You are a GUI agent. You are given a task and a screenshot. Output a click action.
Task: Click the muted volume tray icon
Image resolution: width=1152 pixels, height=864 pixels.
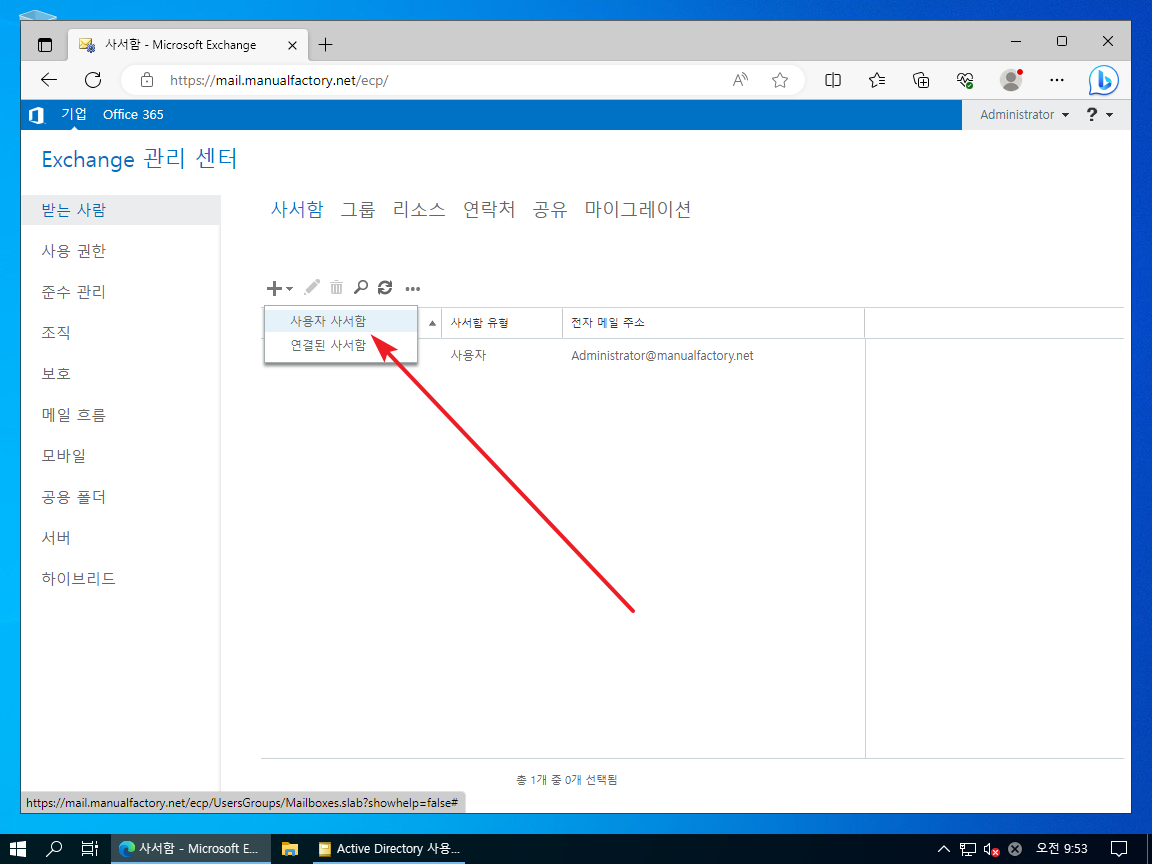click(991, 849)
